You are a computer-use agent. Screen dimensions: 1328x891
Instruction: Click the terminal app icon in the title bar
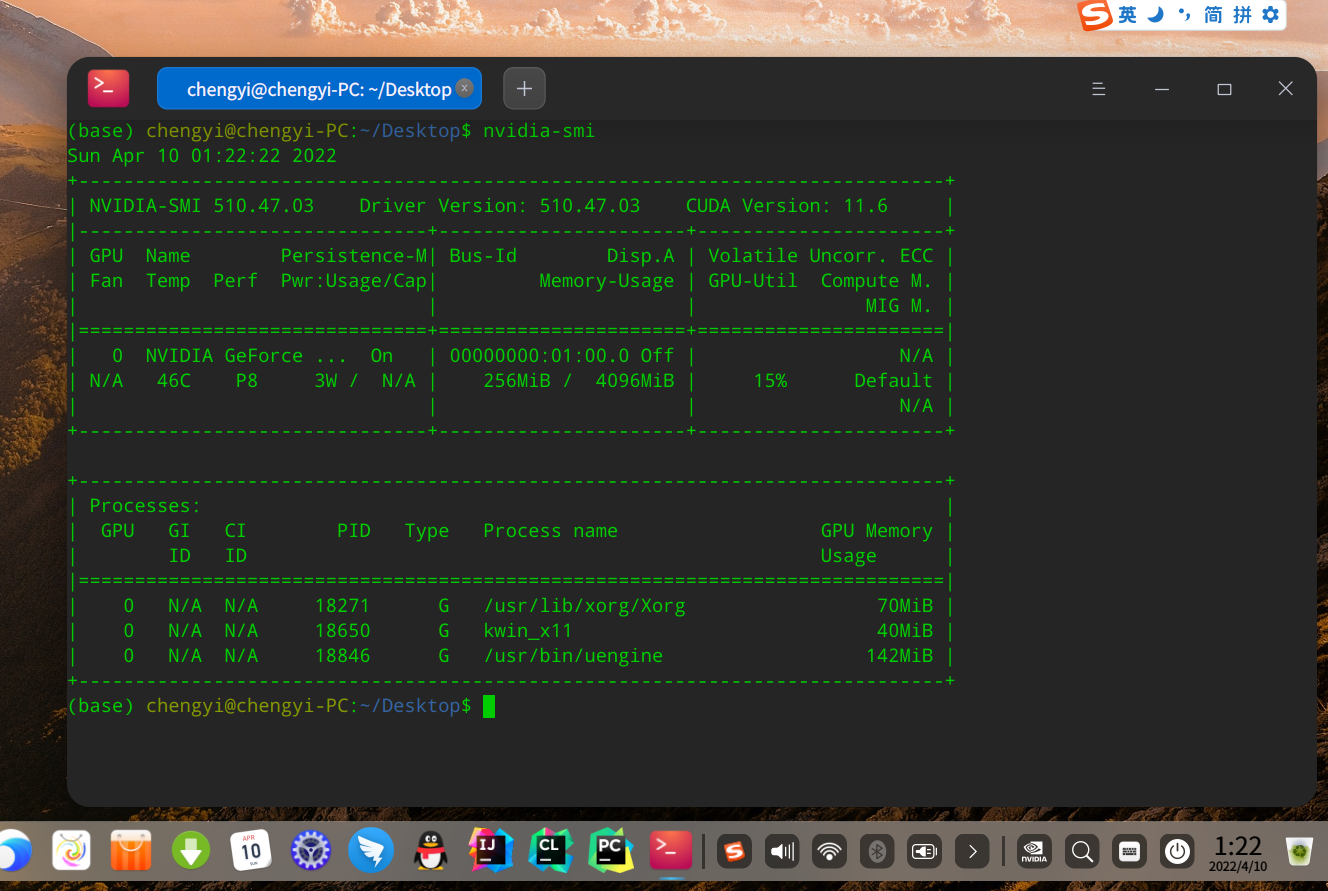(x=108, y=89)
